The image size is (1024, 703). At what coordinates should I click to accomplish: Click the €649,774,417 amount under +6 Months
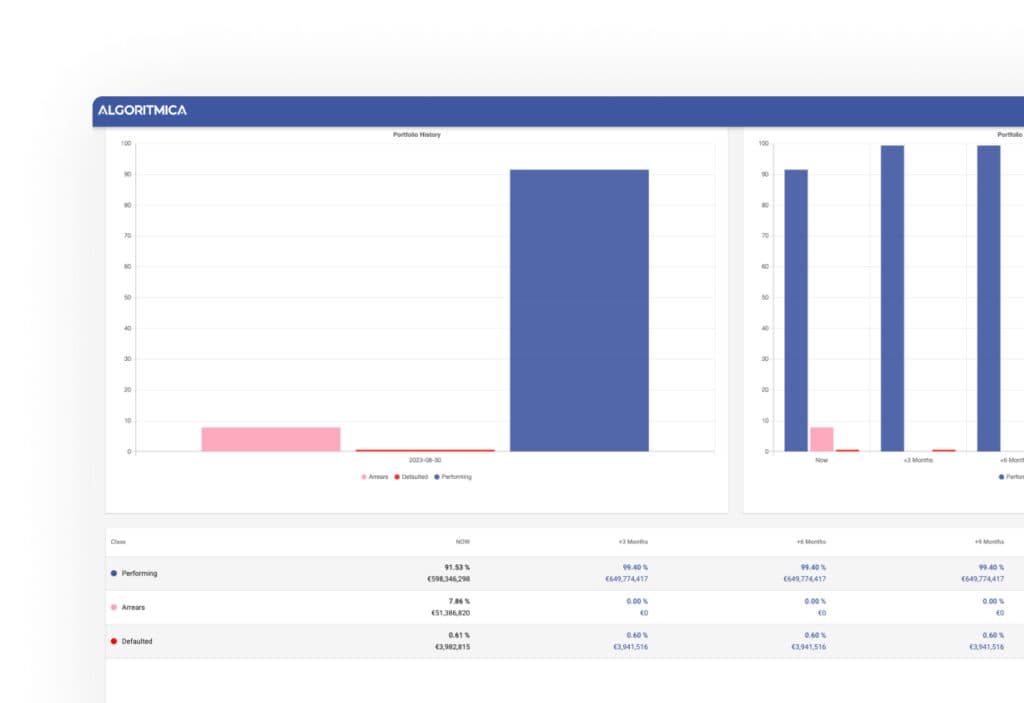click(x=805, y=579)
